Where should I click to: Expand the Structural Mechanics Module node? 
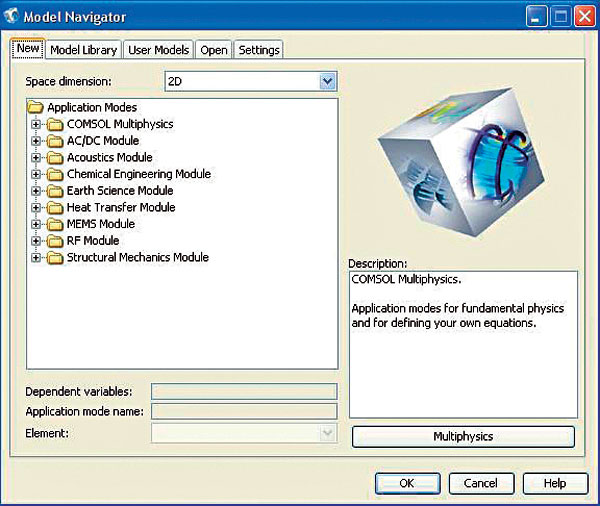tap(36, 258)
